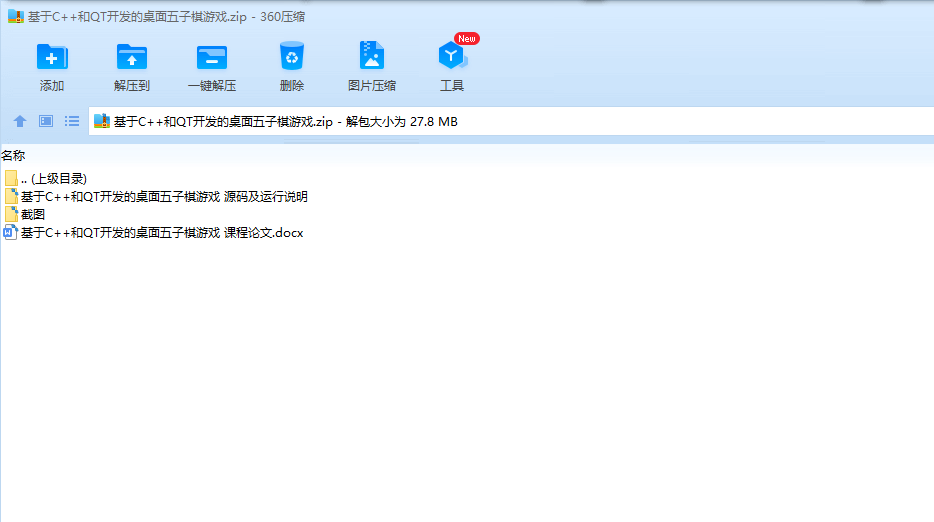Click the 解压到 (Extract to) icon
The width and height of the screenshot is (934, 522).
(x=132, y=67)
